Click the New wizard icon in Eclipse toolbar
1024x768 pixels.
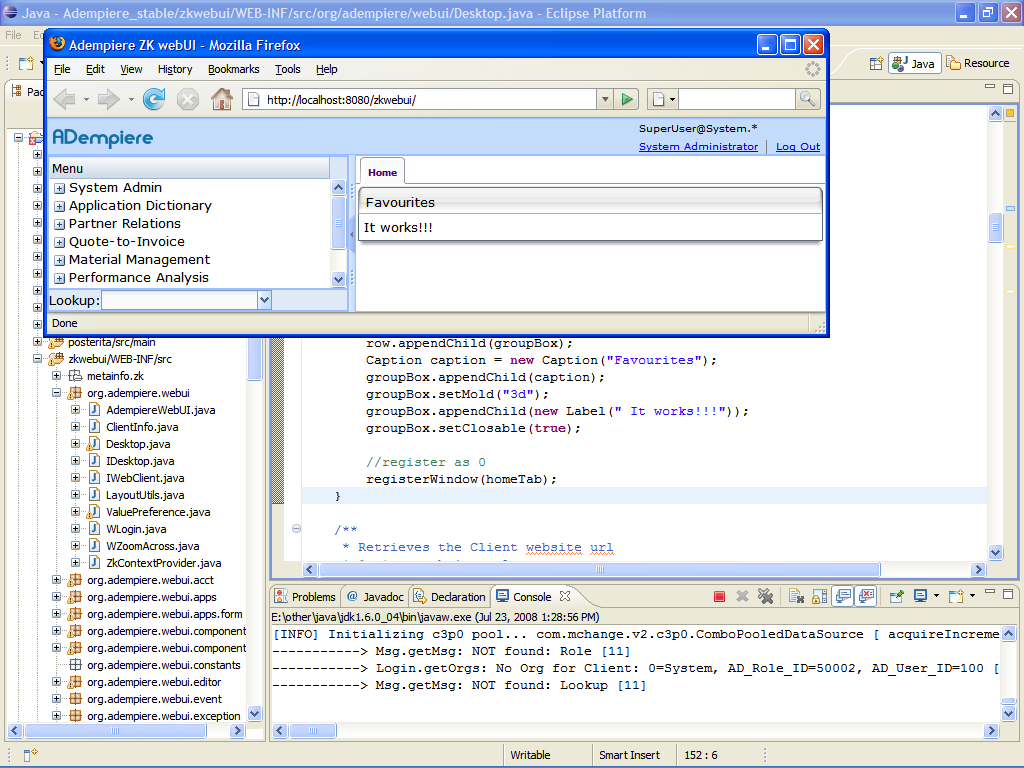[x=26, y=63]
